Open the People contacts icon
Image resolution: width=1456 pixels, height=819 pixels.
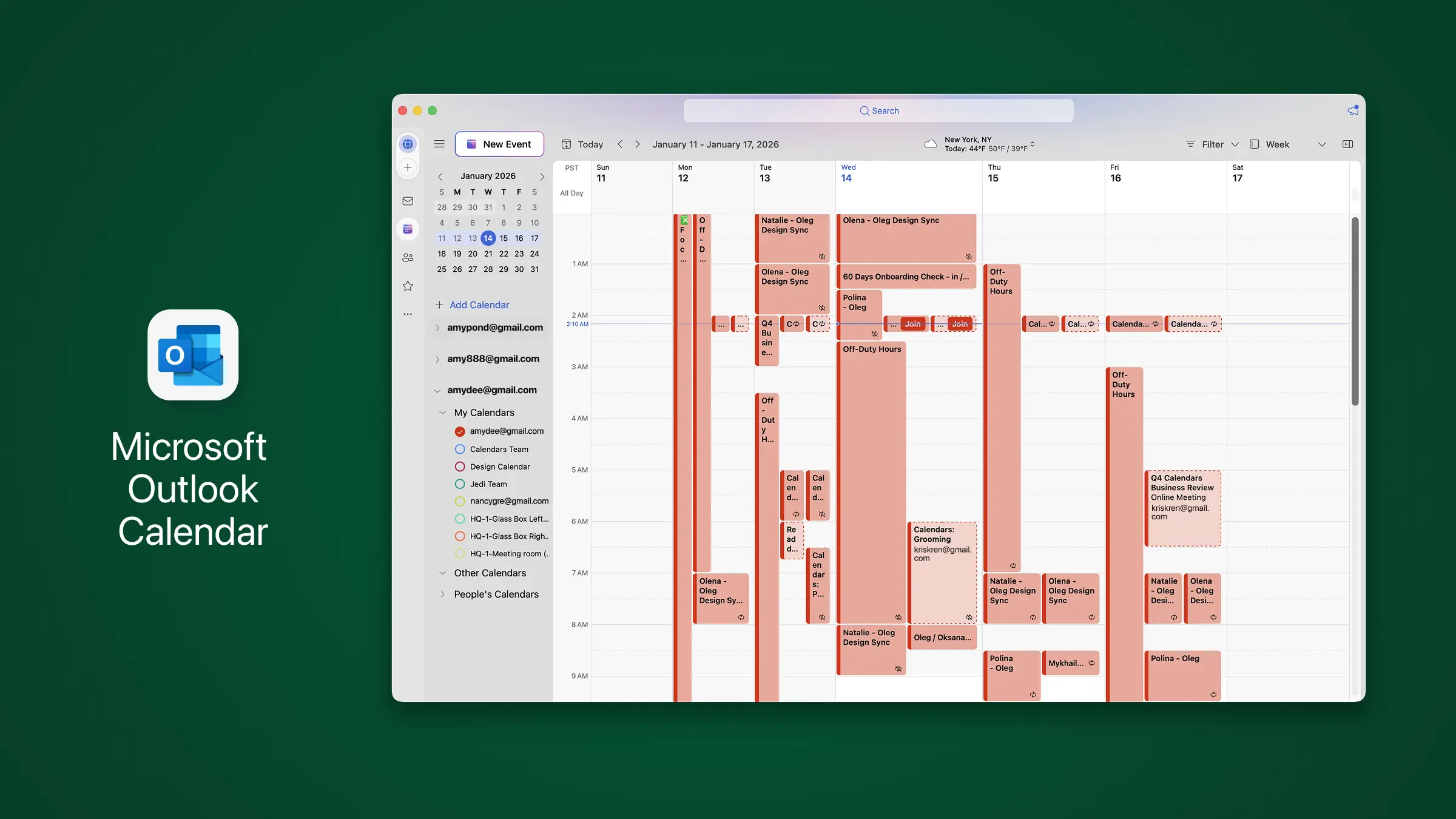(408, 258)
